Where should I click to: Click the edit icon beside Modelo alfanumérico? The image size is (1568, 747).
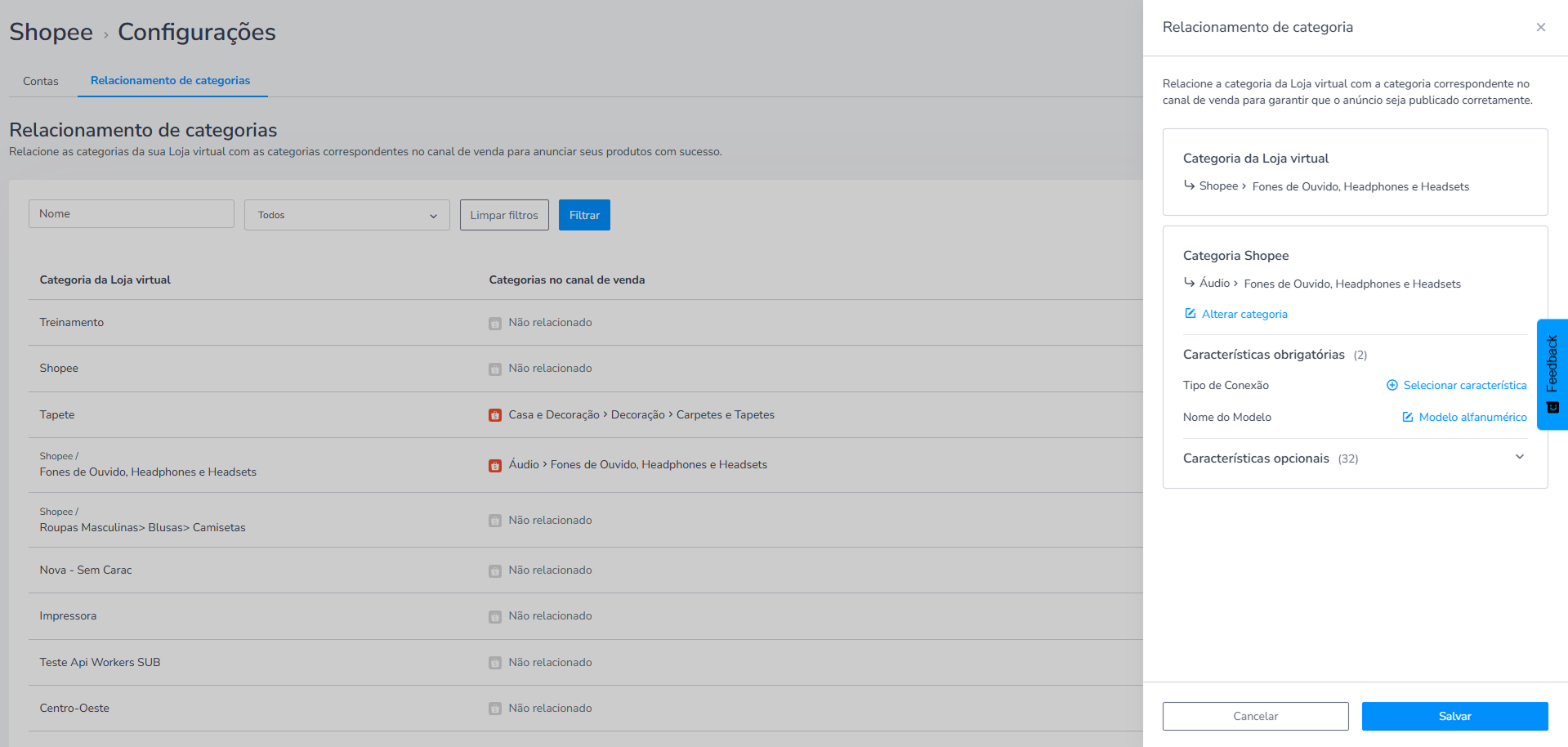(1408, 417)
